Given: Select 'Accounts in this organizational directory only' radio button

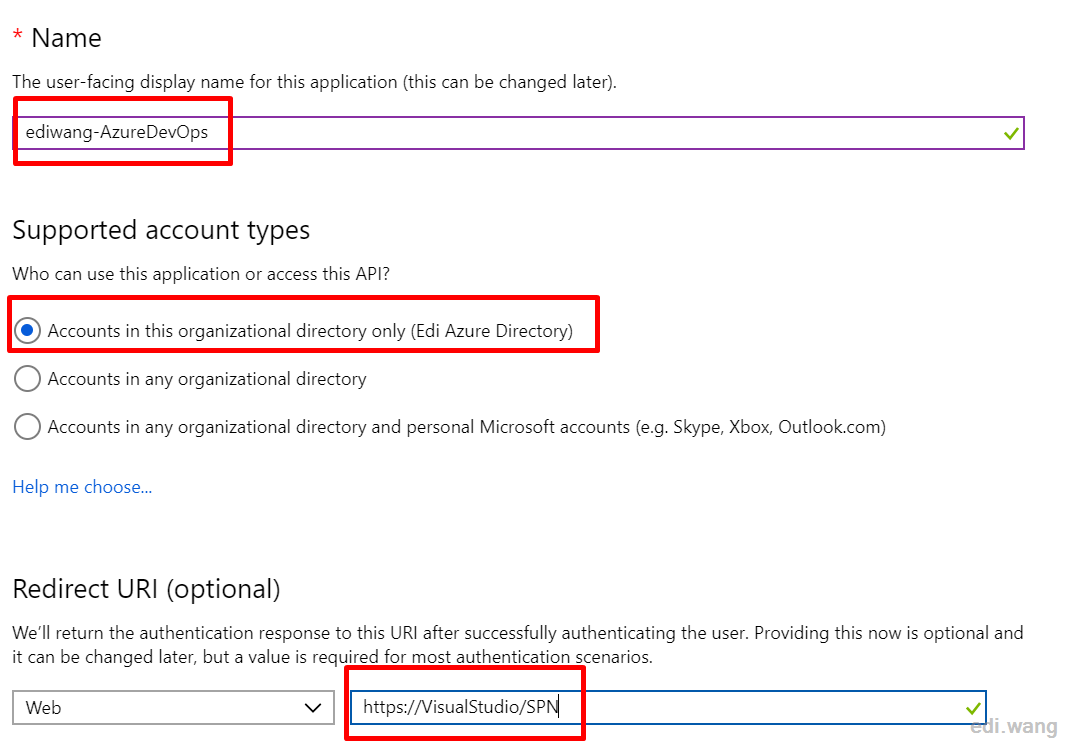Looking at the screenshot, I should 27,331.
